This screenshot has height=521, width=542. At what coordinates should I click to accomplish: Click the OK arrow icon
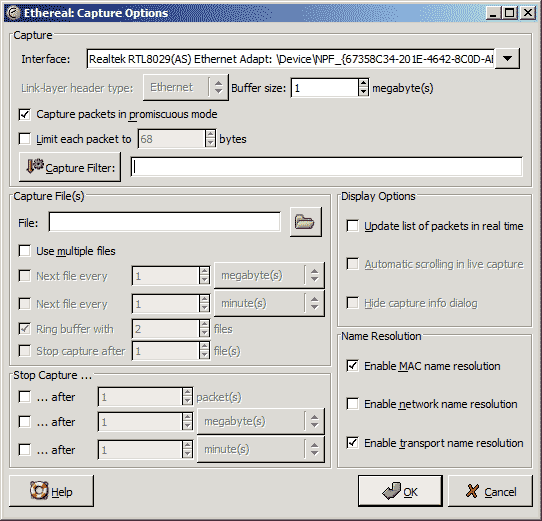391,491
